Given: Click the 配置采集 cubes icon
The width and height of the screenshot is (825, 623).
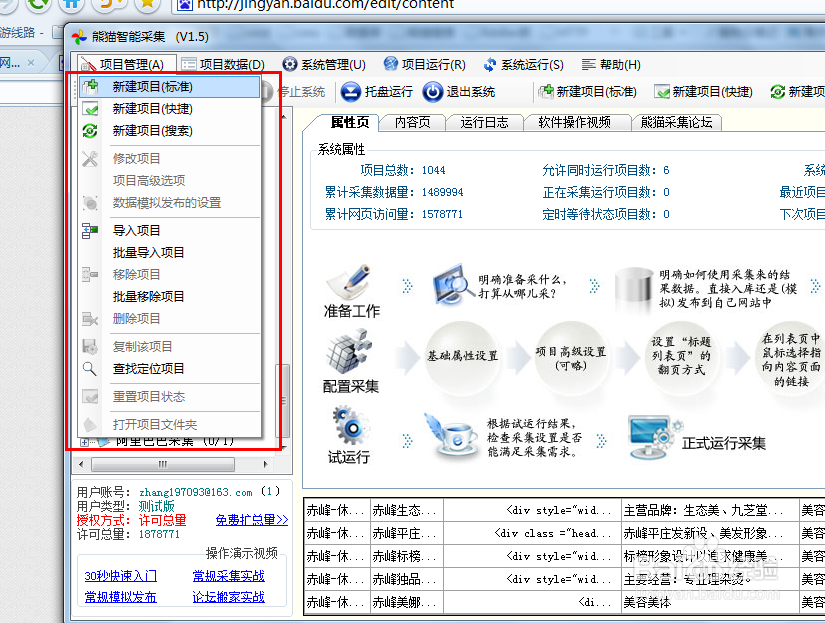Looking at the screenshot, I should click(349, 351).
